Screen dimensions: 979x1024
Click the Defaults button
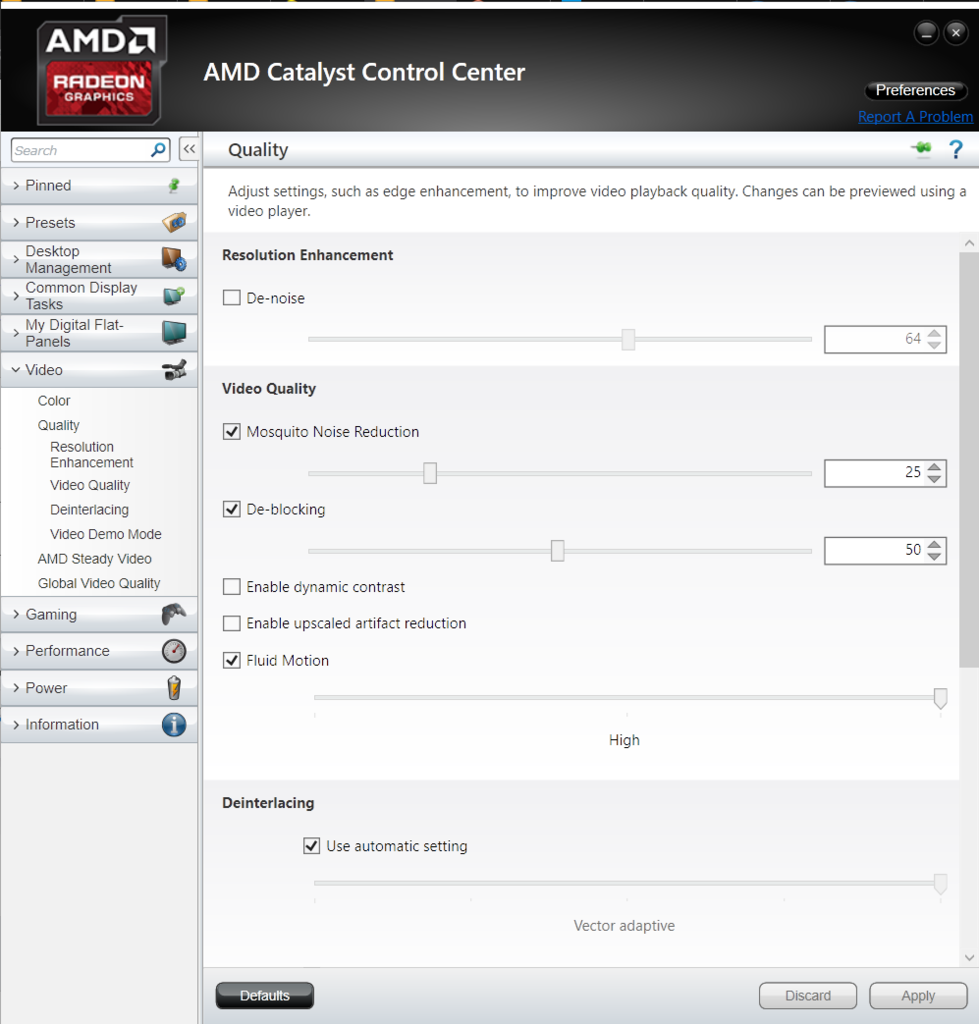(265, 995)
